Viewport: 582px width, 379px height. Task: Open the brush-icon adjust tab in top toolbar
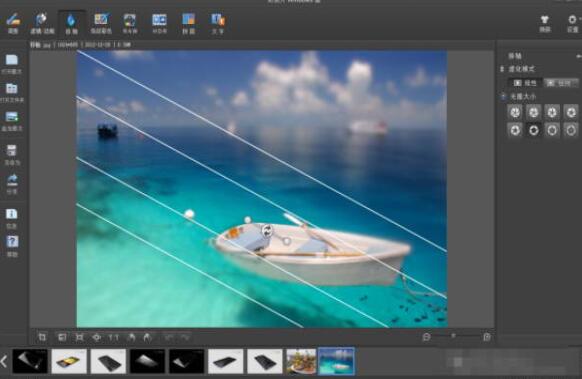point(13,23)
